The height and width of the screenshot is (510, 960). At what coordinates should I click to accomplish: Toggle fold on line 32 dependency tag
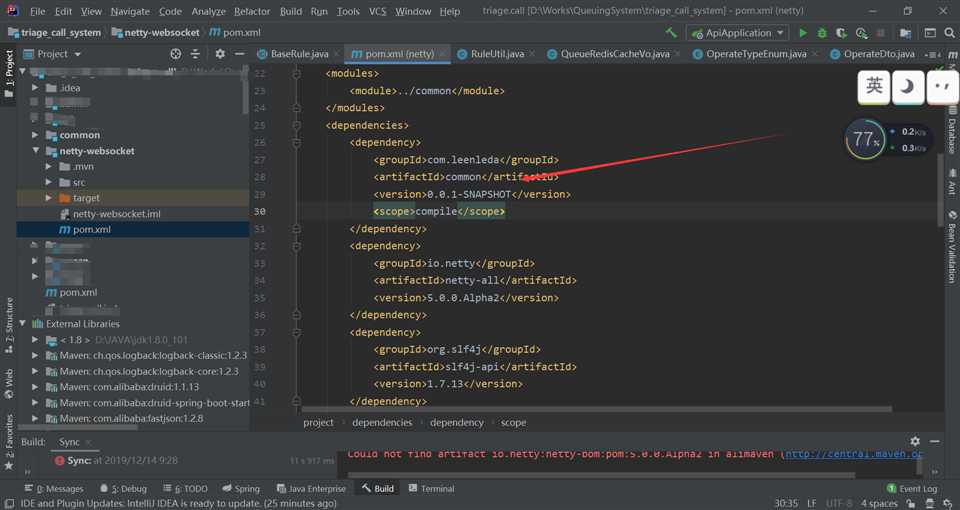(296, 246)
